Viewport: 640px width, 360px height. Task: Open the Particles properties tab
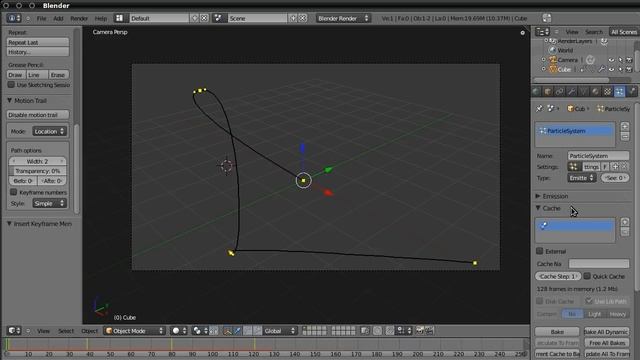619,92
